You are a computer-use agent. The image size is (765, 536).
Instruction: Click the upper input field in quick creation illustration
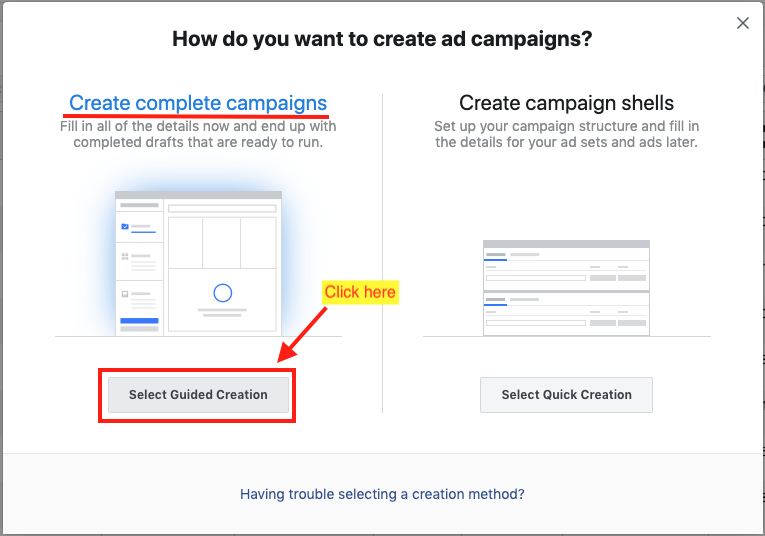535,277
